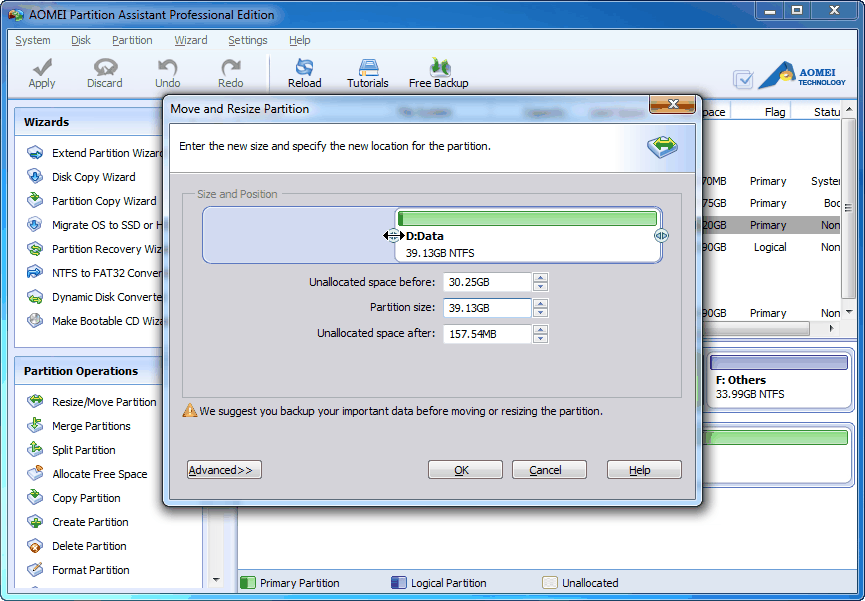This screenshot has width=865, height=601.
Task: Click the partition list scroll up arrow
Action: tap(849, 109)
